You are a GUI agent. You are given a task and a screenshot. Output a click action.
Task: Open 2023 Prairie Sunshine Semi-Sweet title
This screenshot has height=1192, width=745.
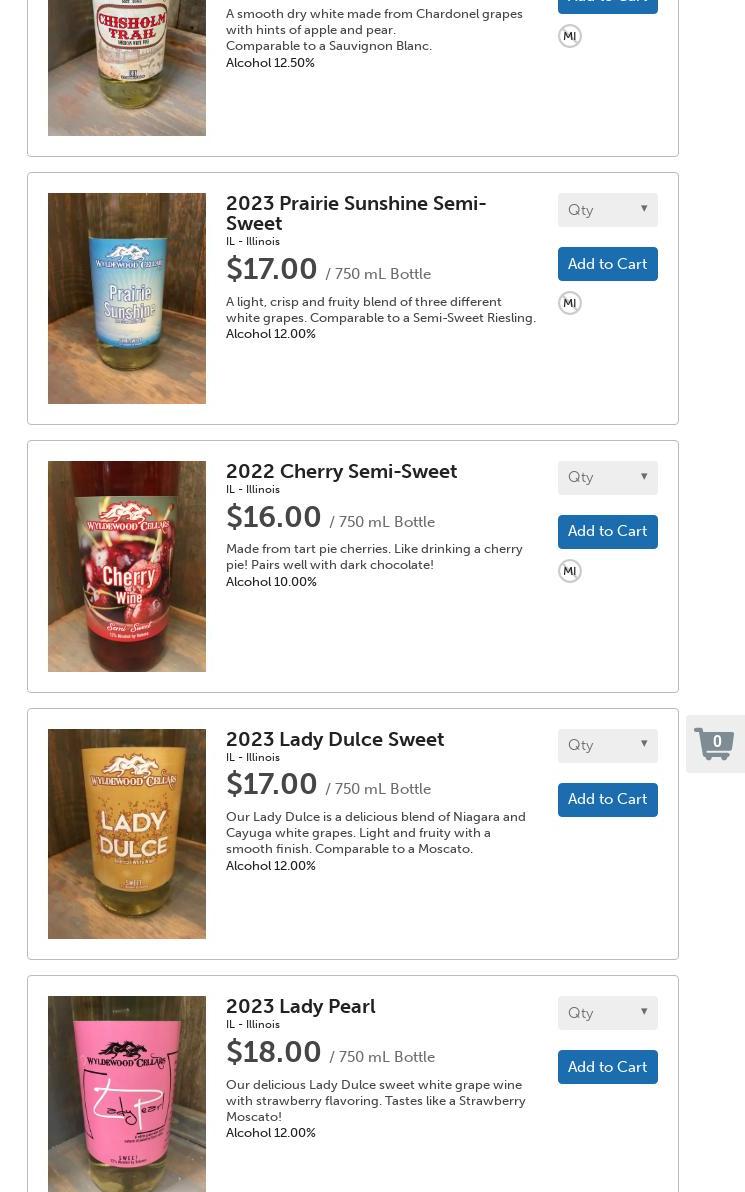356,213
